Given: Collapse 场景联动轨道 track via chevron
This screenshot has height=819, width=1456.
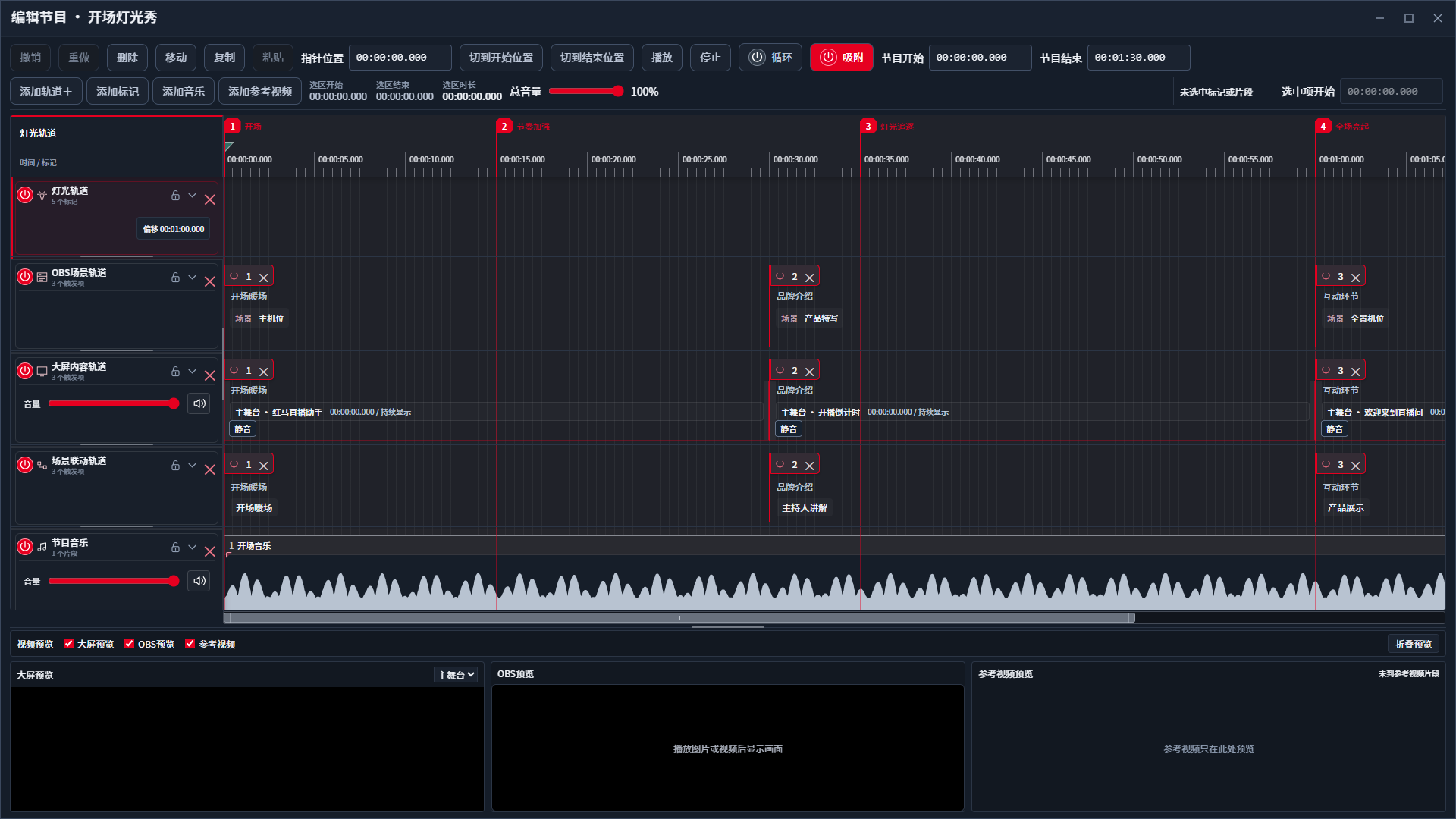Looking at the screenshot, I should point(193,466).
